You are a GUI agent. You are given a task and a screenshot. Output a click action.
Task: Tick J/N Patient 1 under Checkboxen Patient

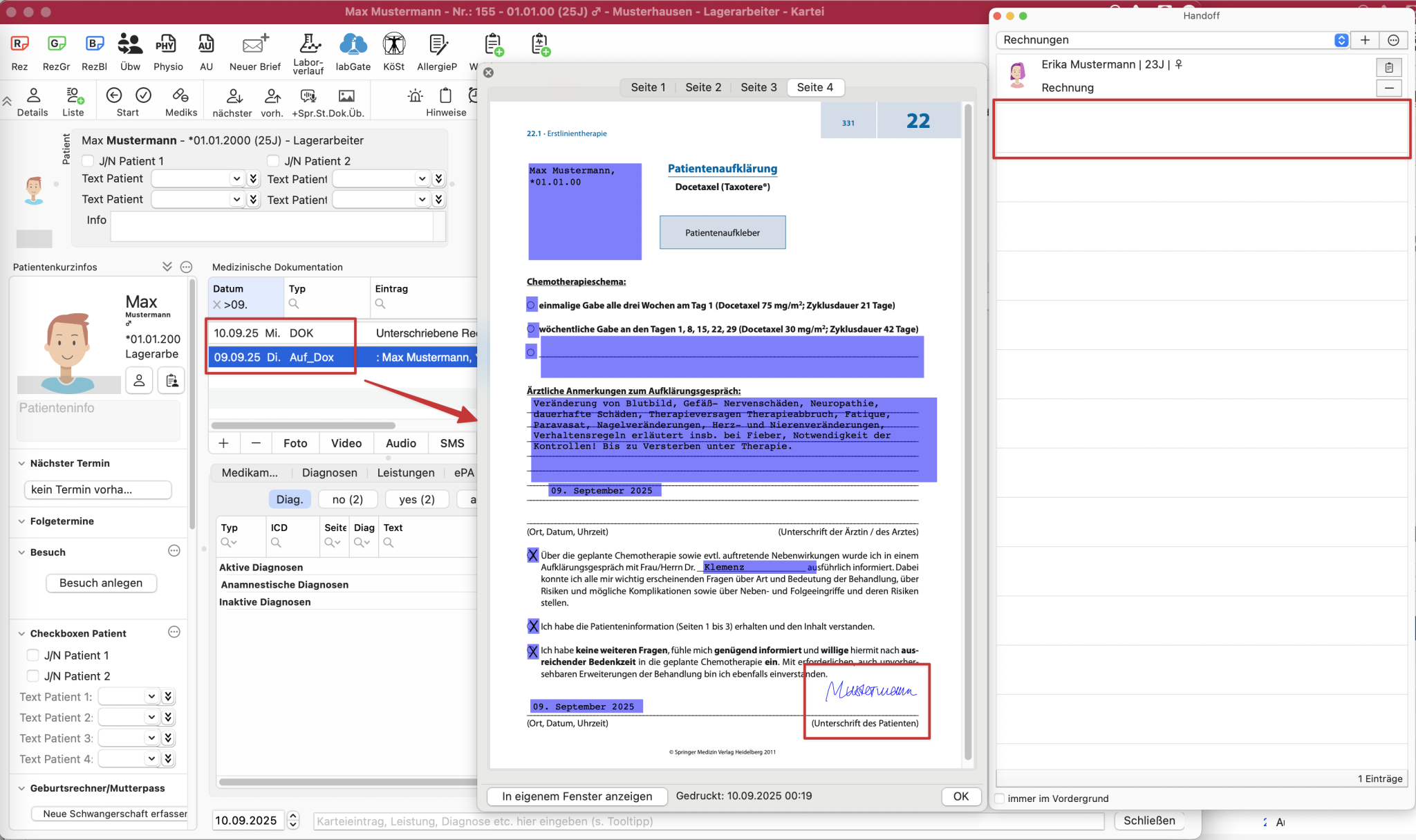32,655
